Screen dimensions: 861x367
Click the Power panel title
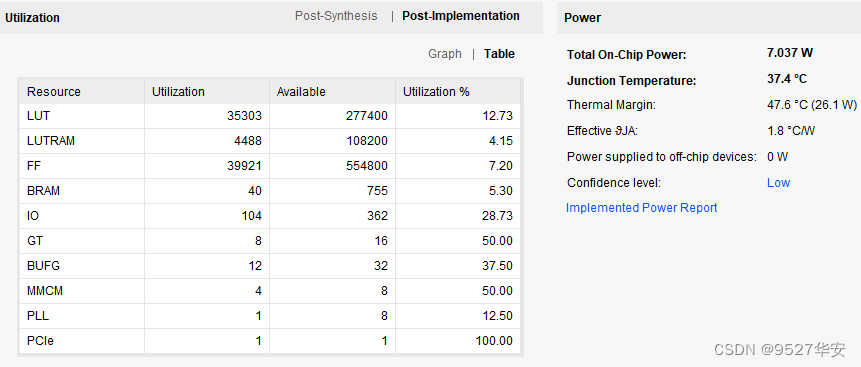[x=582, y=18]
